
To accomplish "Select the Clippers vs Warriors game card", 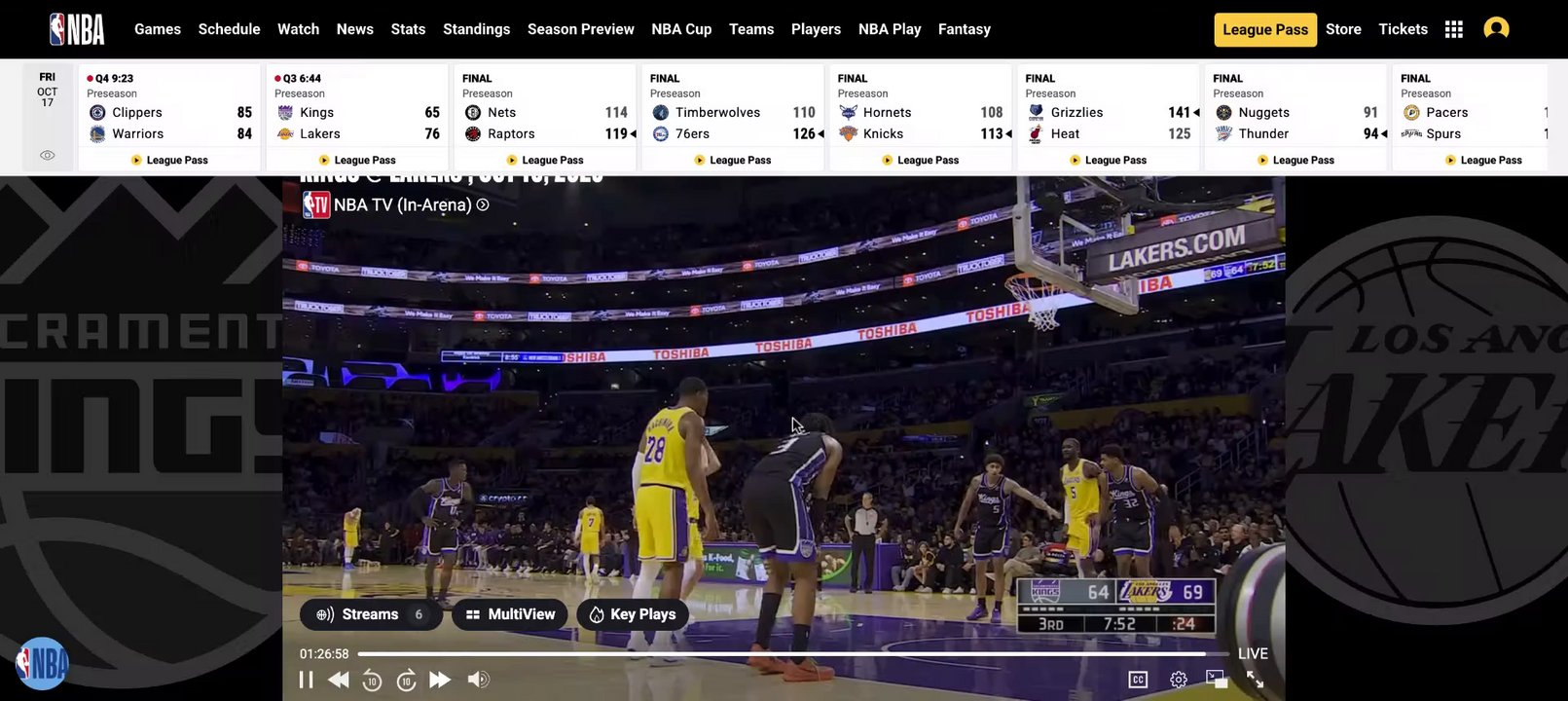I will pyautogui.click(x=169, y=118).
